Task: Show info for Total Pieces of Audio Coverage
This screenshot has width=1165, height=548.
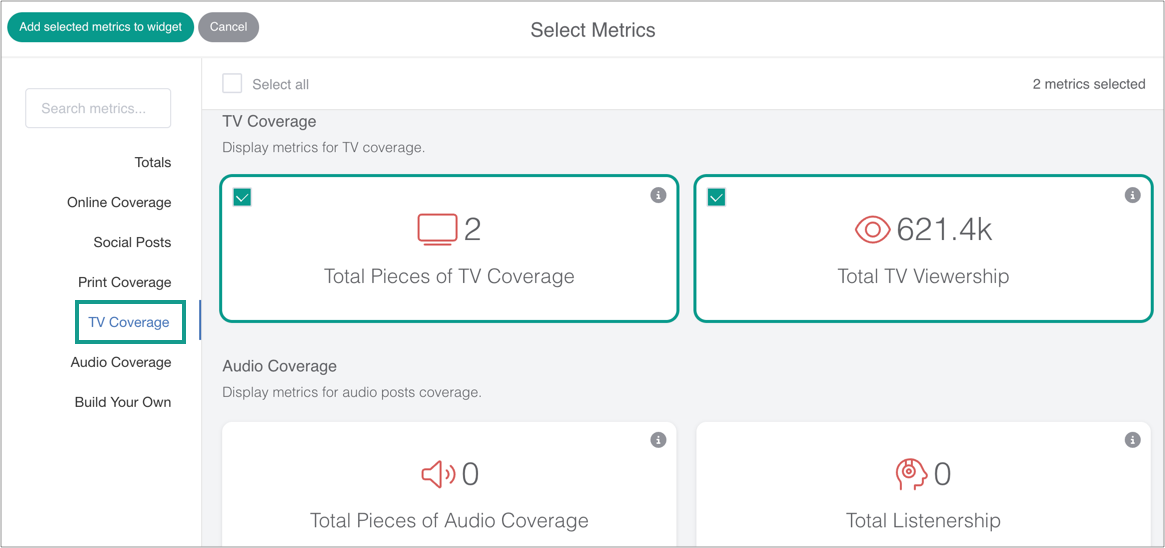Action: [658, 440]
